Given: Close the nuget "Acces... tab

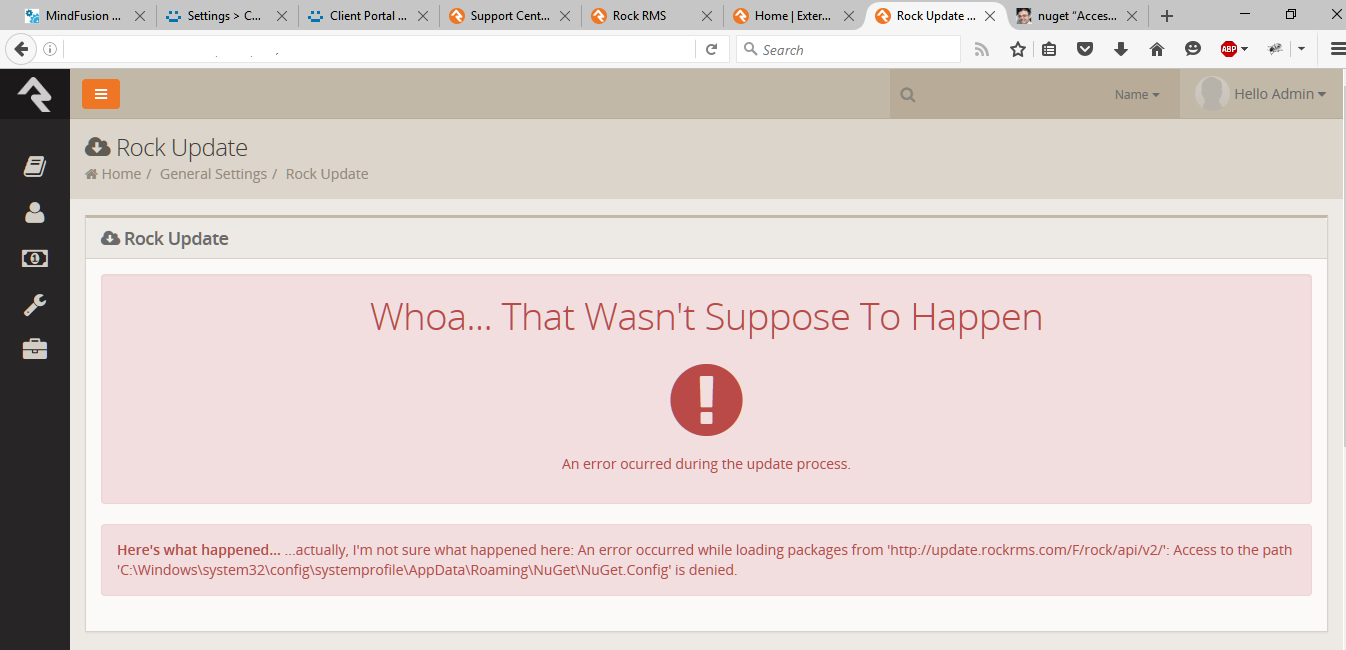Looking at the screenshot, I should pos(1133,16).
